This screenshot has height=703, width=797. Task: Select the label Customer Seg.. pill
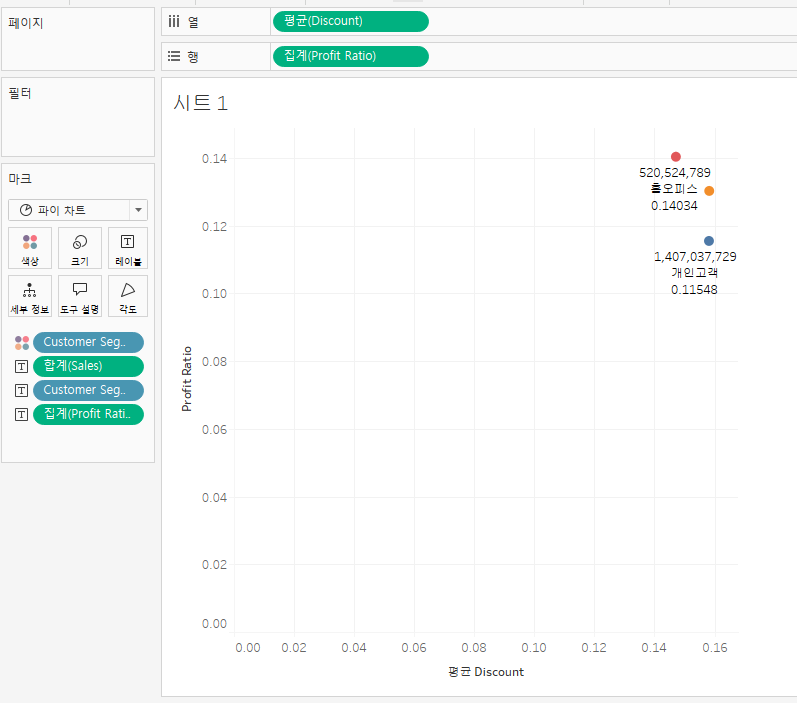pyautogui.click(x=88, y=390)
